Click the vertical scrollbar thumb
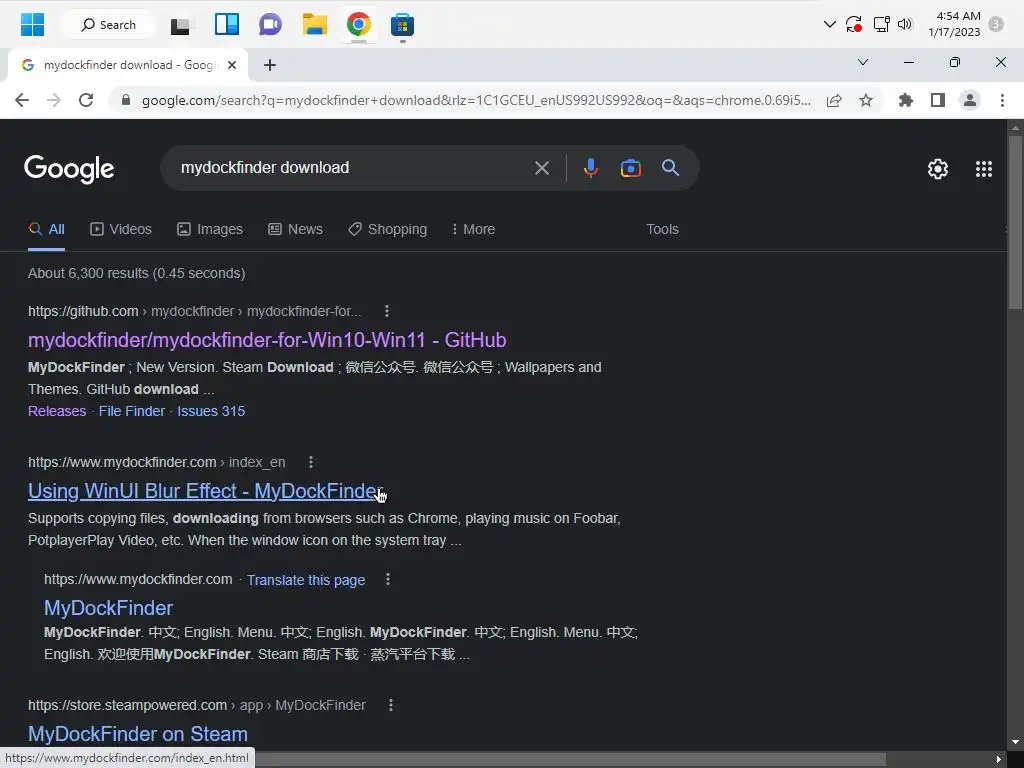Viewport: 1024px width, 768px height. 1015,222
